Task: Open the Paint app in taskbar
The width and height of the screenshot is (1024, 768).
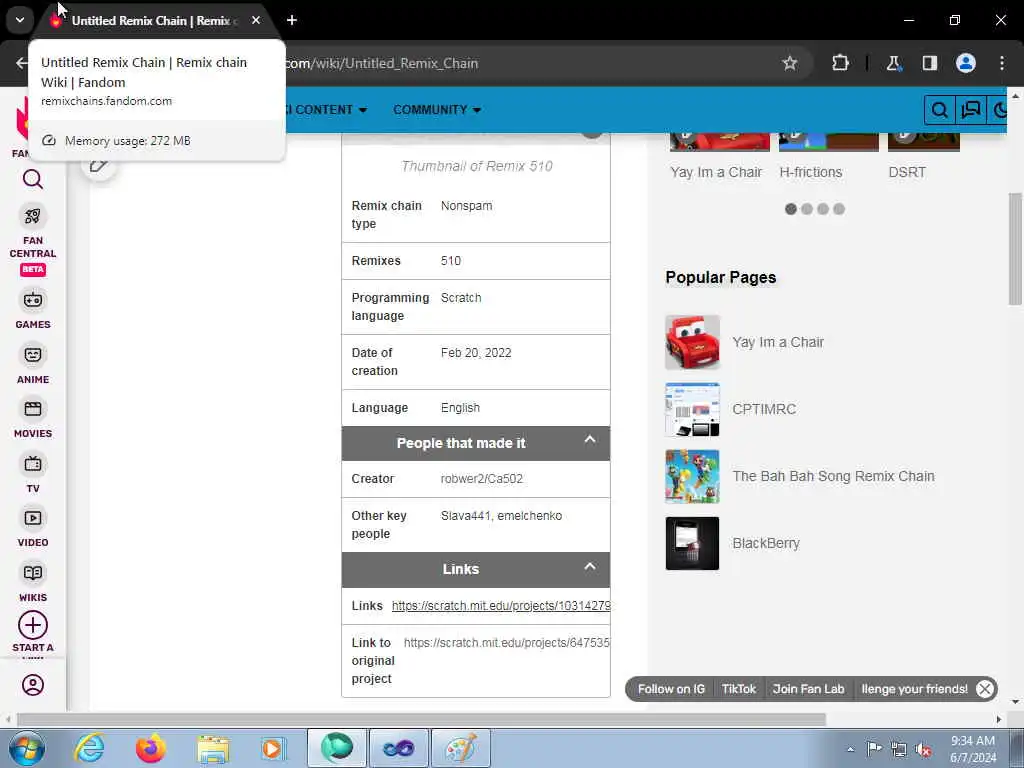Action: pyautogui.click(x=460, y=748)
